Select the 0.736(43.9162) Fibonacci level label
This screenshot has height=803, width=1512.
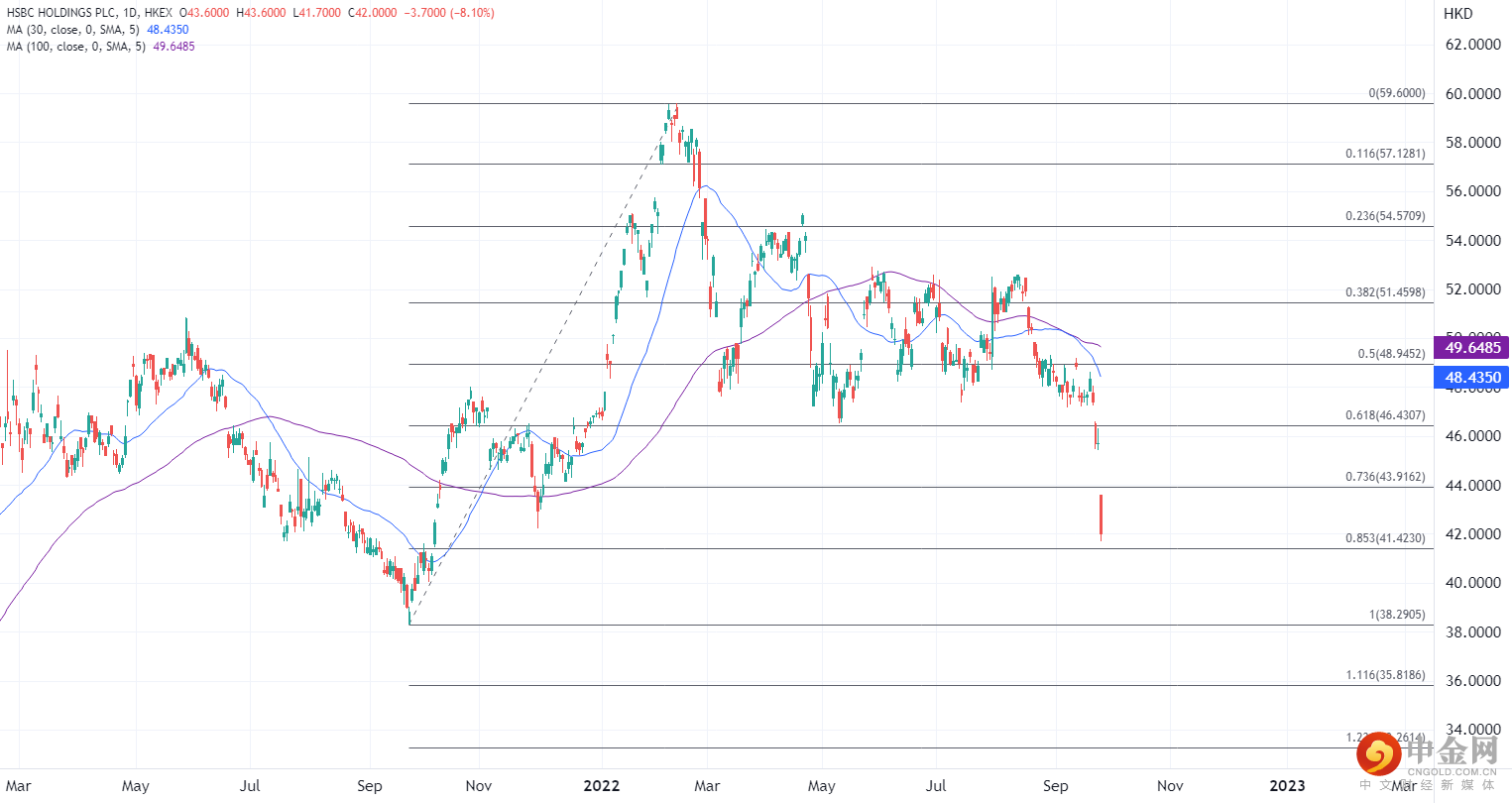tap(1385, 477)
